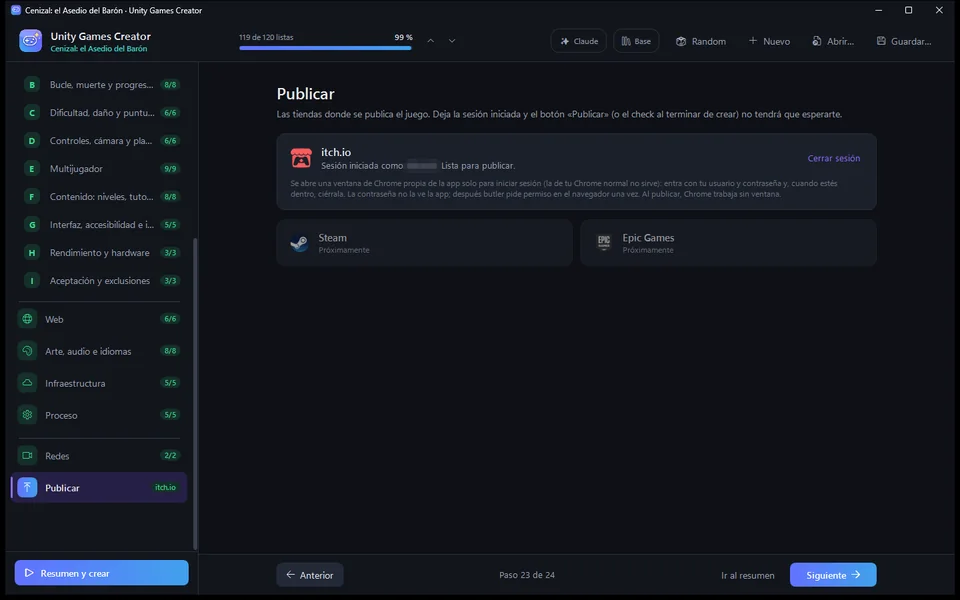Click the letter G Interfaz badge icon

32,225
